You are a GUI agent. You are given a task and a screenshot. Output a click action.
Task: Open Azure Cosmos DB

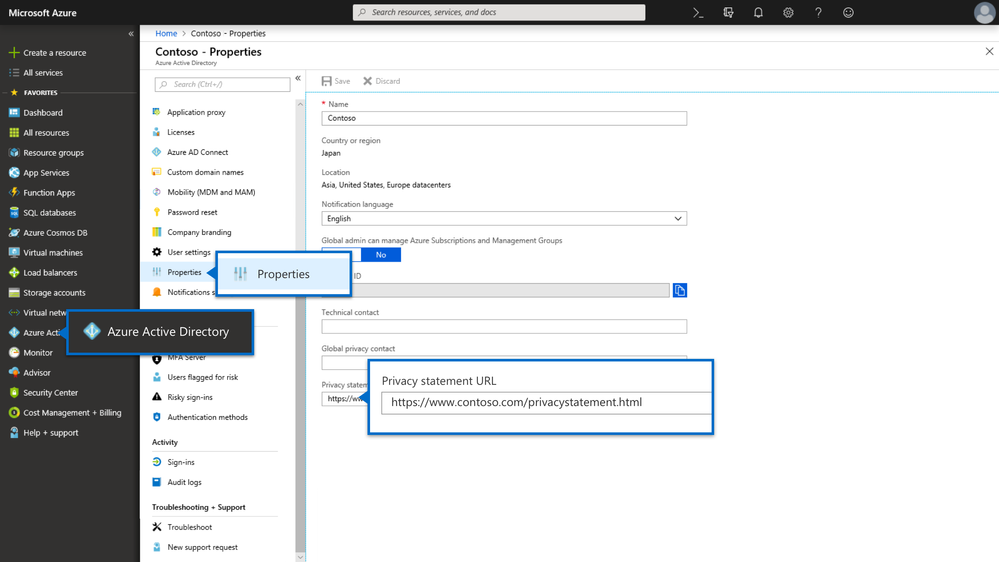coord(48,233)
